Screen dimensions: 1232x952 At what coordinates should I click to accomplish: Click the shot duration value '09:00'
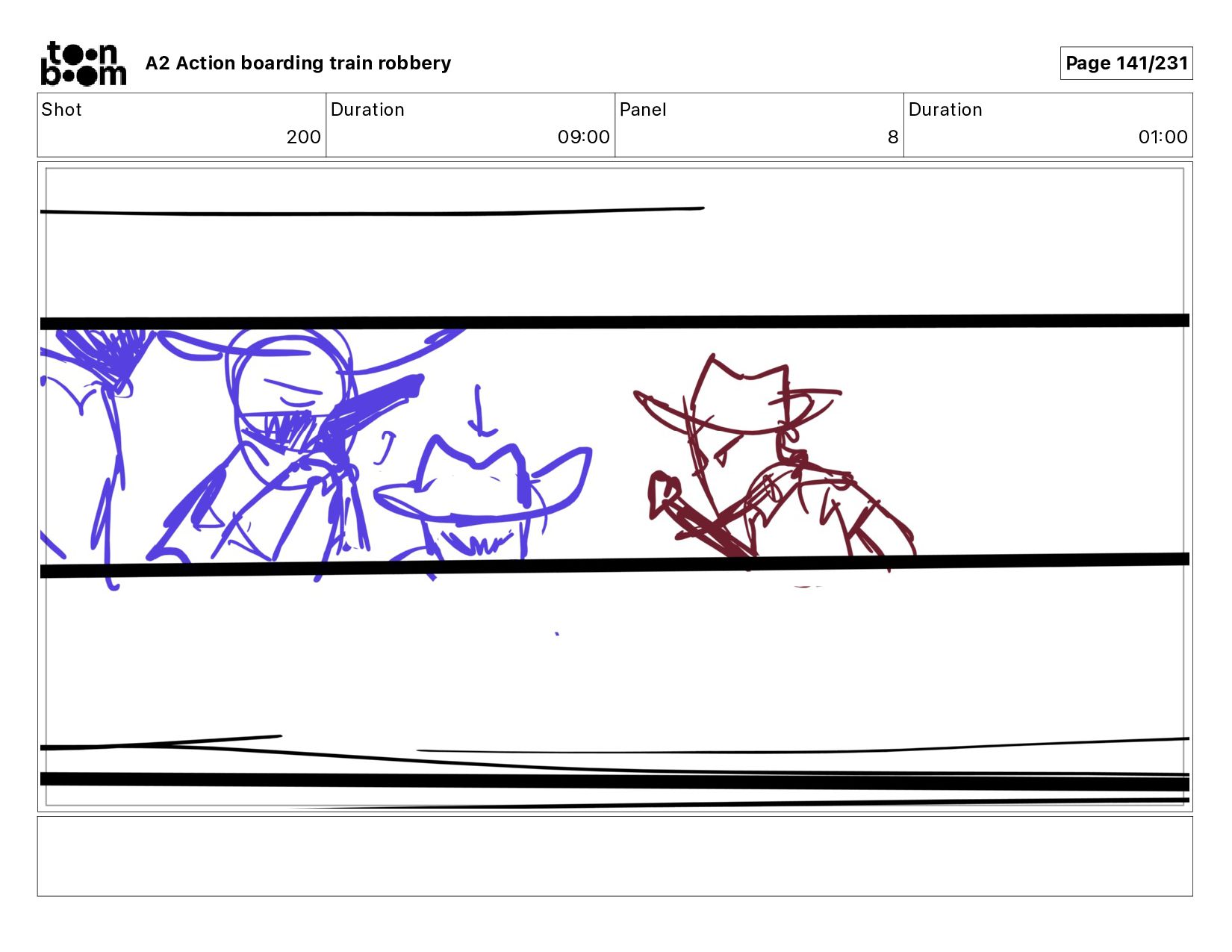(x=583, y=137)
